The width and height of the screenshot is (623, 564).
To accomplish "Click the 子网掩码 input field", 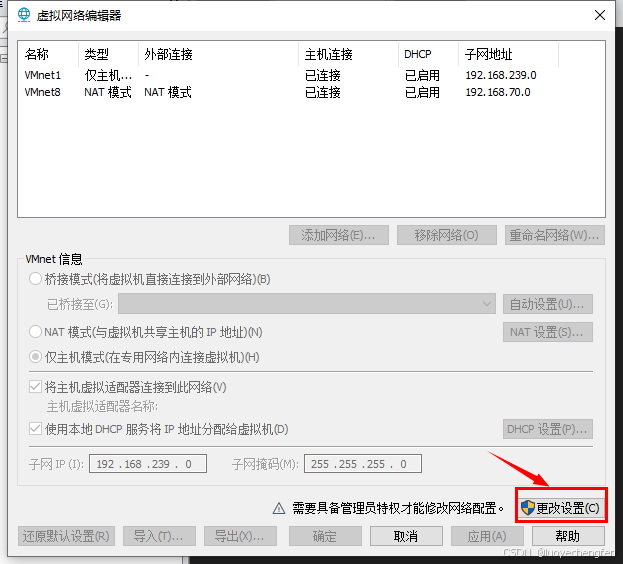I will tap(363, 464).
